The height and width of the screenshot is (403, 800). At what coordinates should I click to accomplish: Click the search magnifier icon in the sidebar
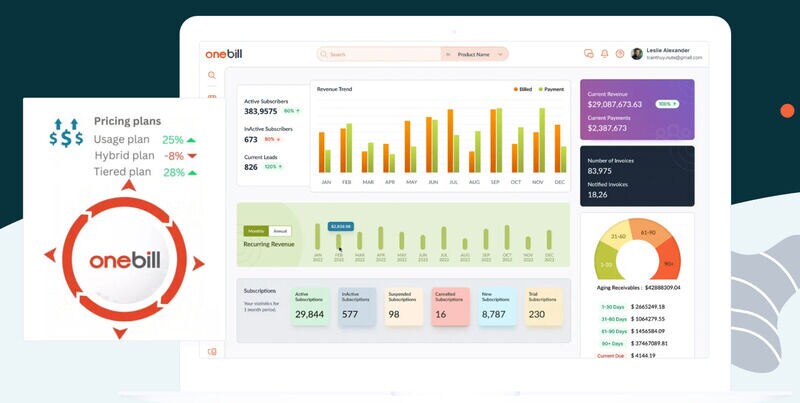click(212, 75)
